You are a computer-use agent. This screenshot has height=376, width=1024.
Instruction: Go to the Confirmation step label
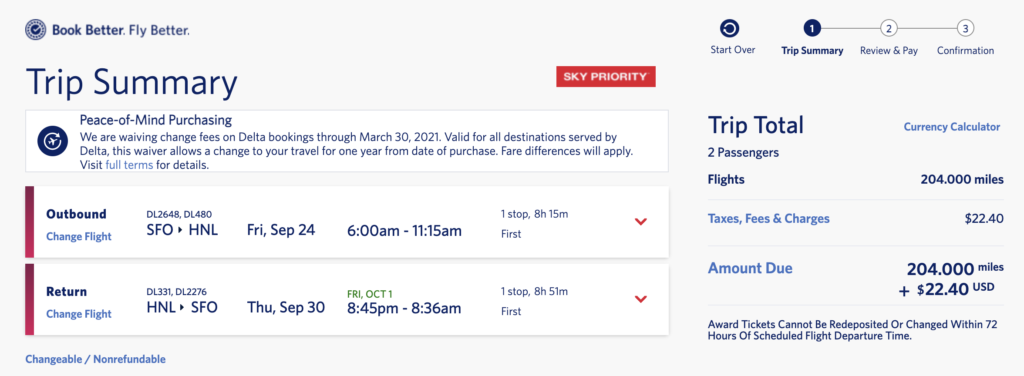click(965, 50)
